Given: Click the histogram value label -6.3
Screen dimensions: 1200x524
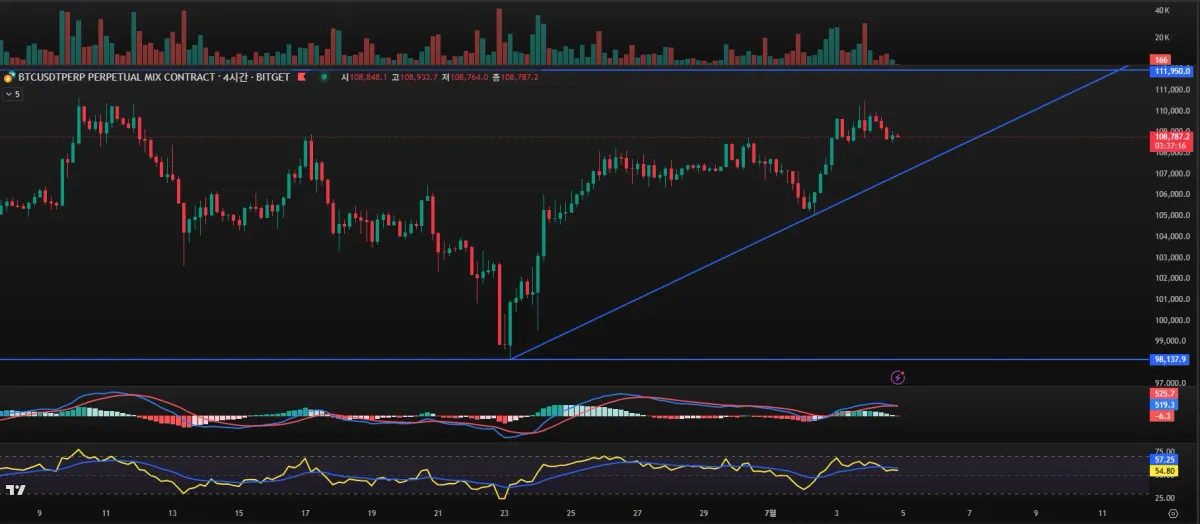Looking at the screenshot, I should 1164,416.
